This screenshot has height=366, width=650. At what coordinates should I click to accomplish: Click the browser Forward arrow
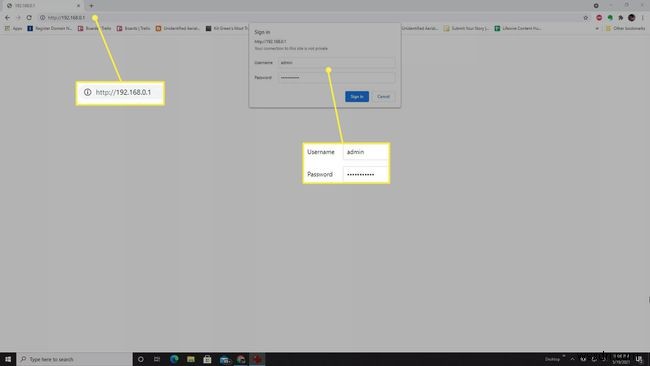tap(18, 17)
